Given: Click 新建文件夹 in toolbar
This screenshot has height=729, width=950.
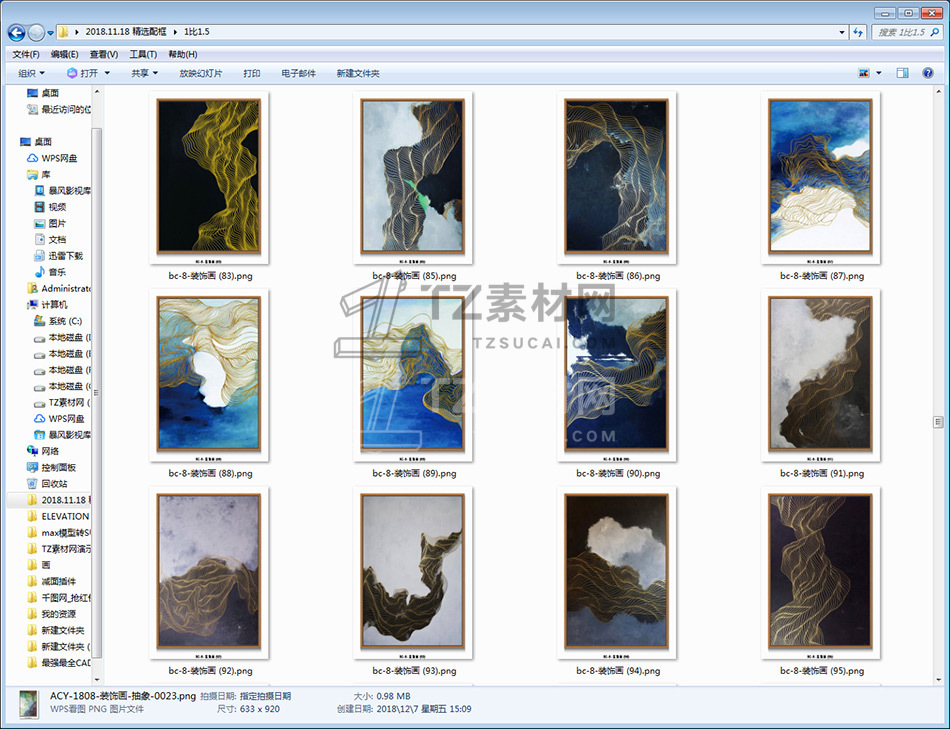Looking at the screenshot, I should tap(357, 73).
